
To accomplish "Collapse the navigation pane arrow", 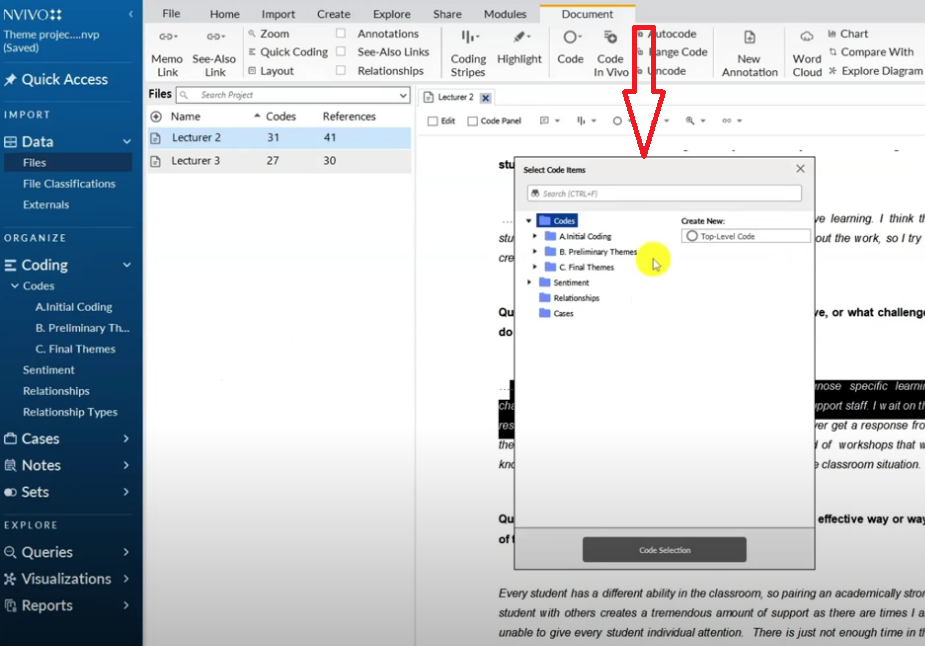I will (130, 14).
